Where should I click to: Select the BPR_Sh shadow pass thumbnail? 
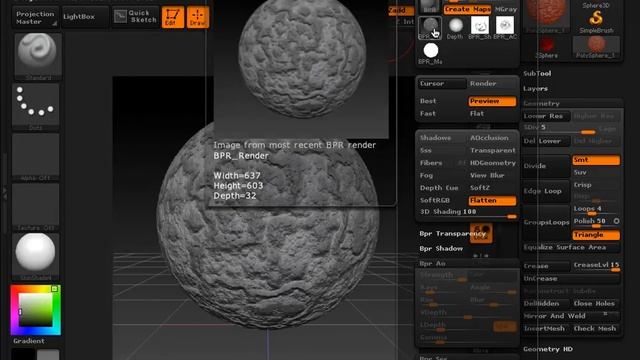(x=480, y=28)
